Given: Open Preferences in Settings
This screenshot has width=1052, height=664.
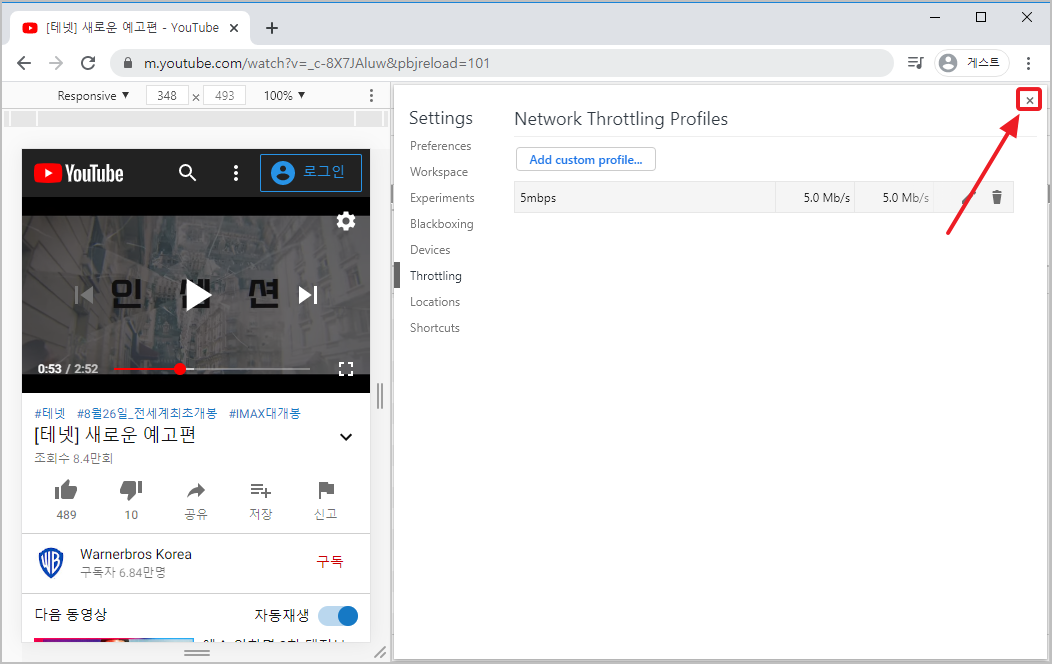Looking at the screenshot, I should 441,146.
